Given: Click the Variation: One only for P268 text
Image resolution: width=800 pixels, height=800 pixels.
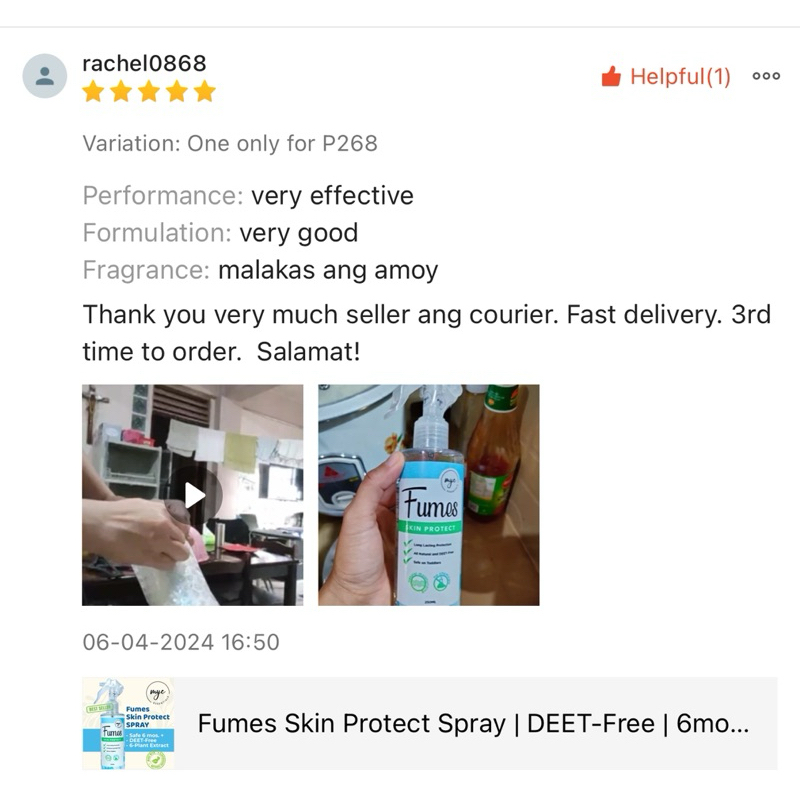Looking at the screenshot, I should coord(230,143).
